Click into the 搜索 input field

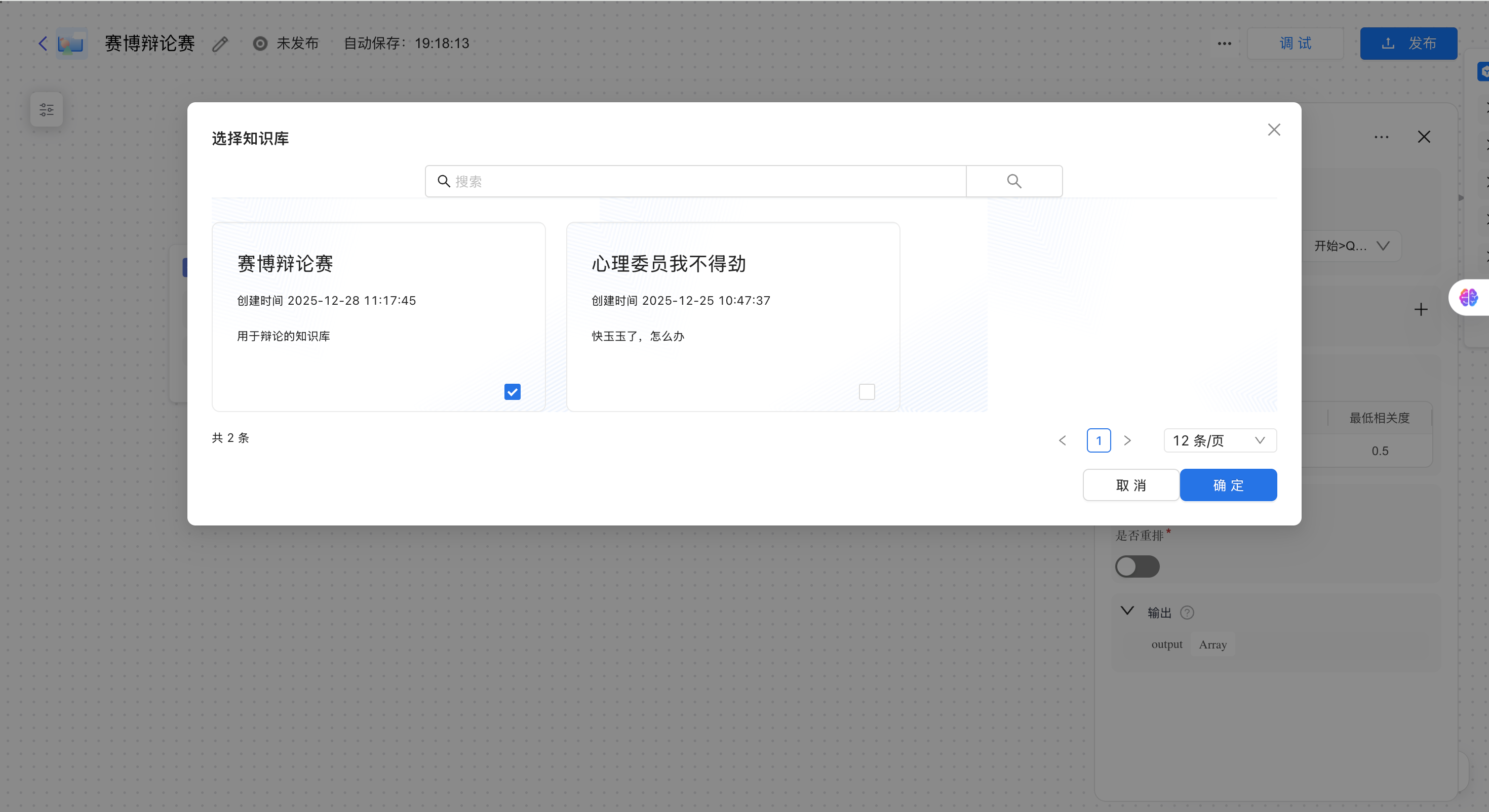pyautogui.click(x=694, y=181)
